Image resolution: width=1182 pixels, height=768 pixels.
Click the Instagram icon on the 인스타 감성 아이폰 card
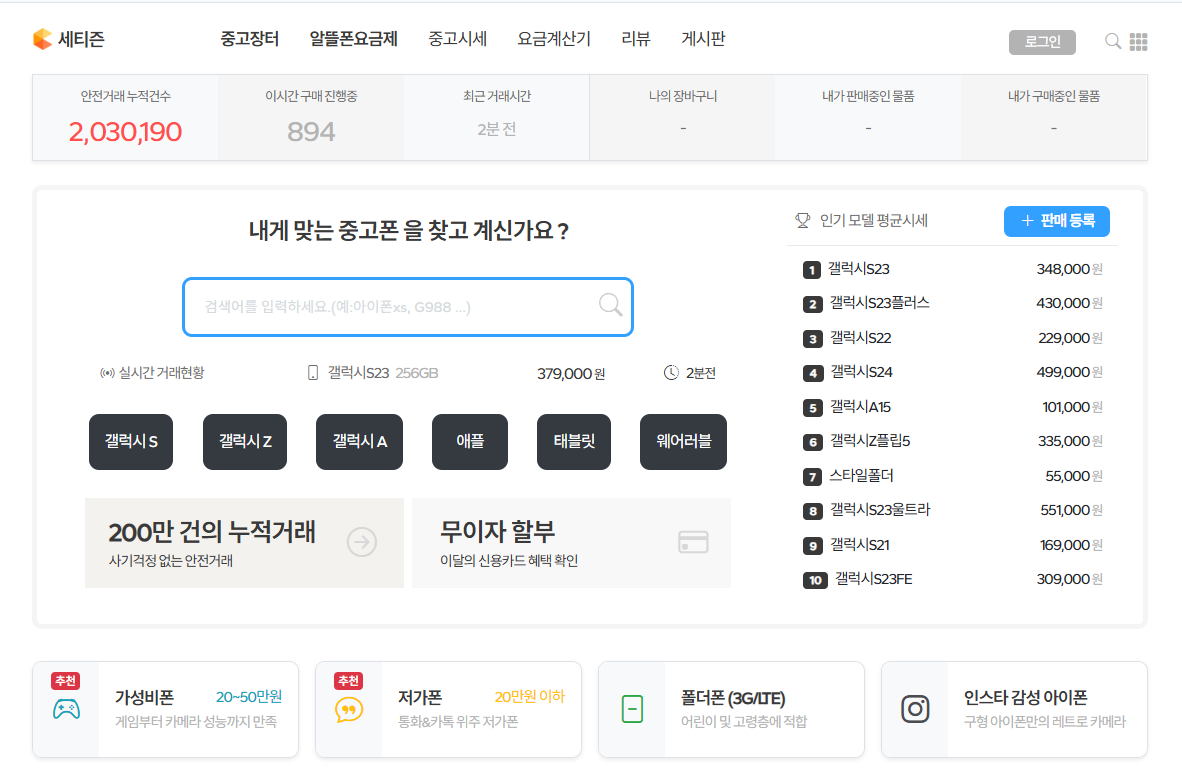pyautogui.click(x=915, y=711)
